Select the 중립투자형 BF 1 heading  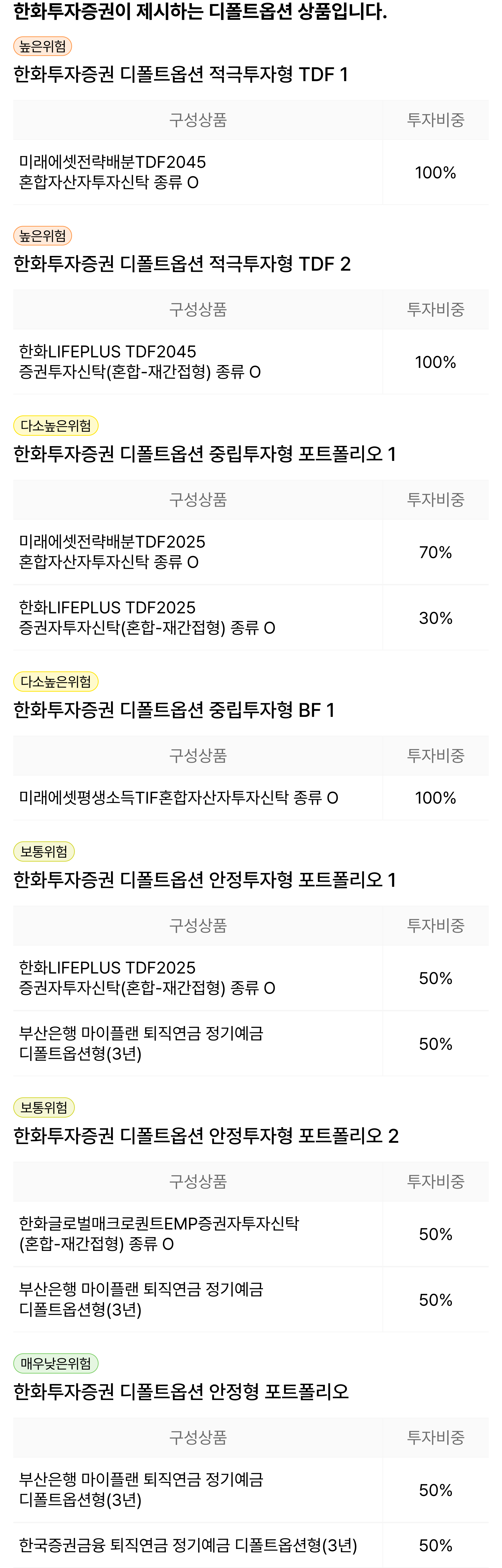pos(174,710)
